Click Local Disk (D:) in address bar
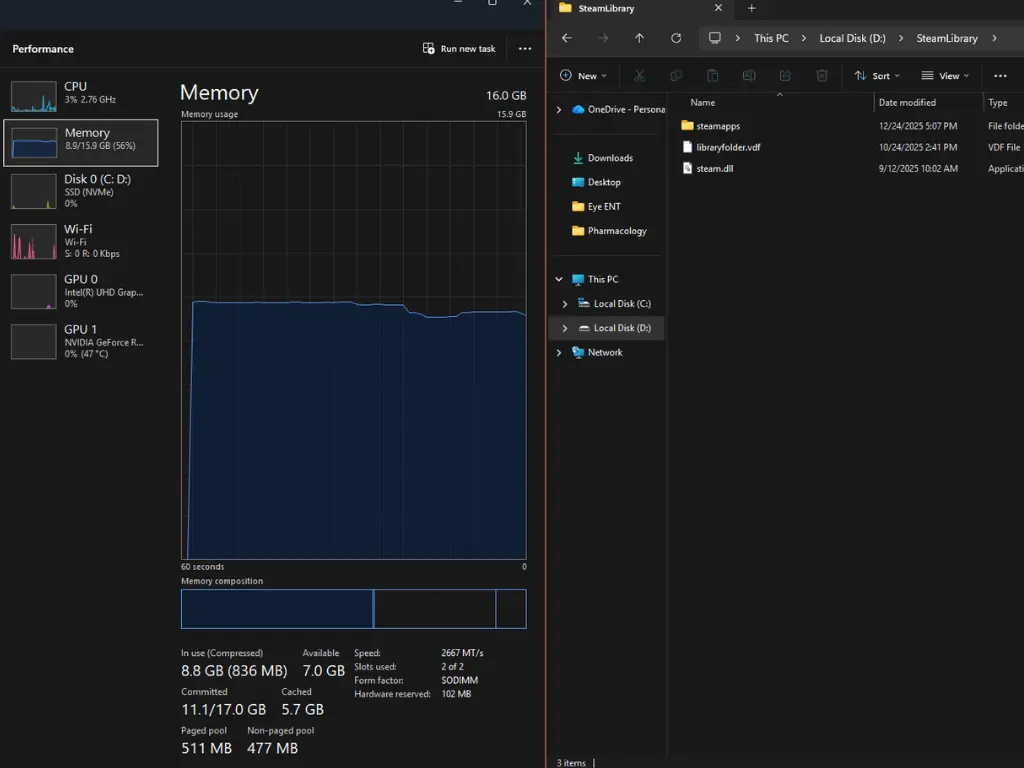Viewport: 1024px width, 768px height. pyautogui.click(x=852, y=38)
